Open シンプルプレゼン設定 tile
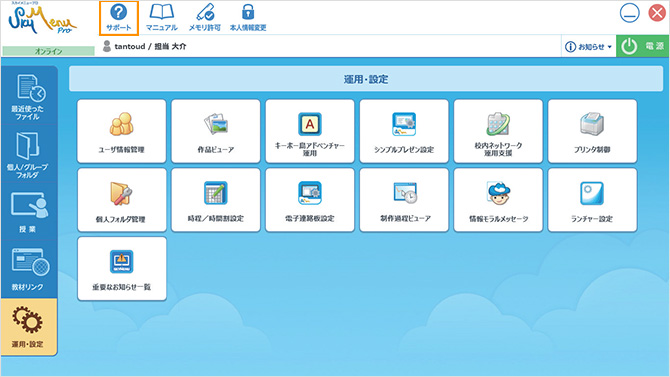This screenshot has width=670, height=377. tap(404, 131)
